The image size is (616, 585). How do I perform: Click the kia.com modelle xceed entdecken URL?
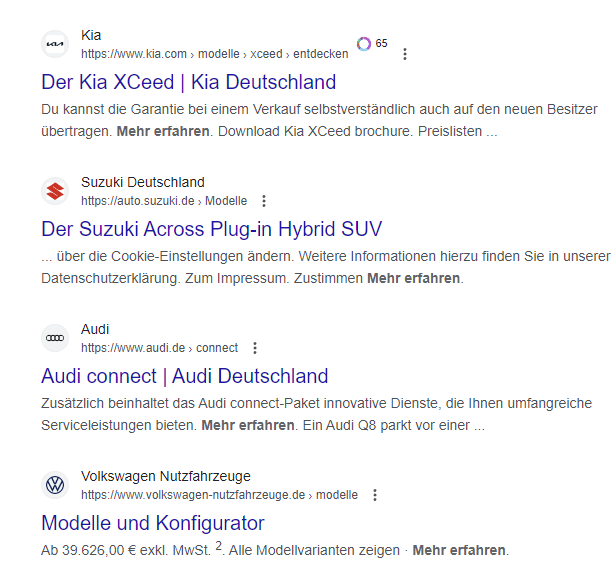(214, 54)
